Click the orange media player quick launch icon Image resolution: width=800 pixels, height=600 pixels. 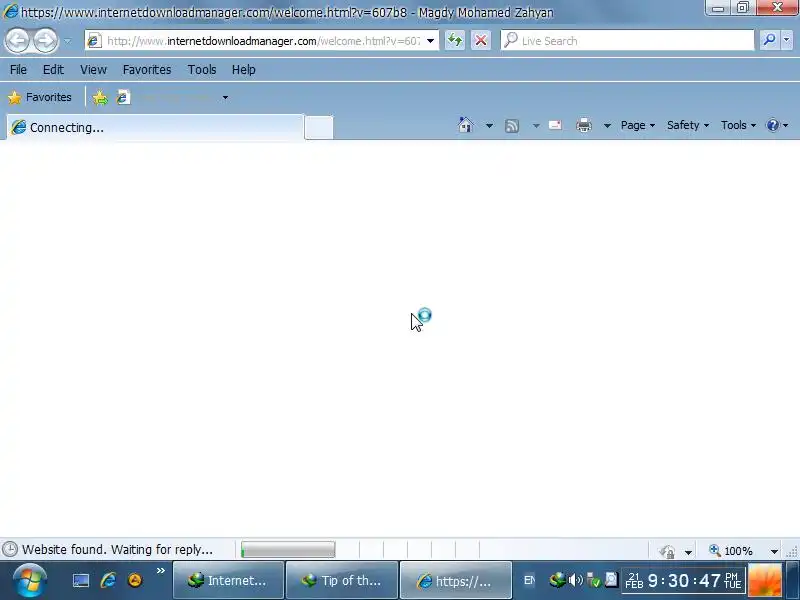[135, 580]
